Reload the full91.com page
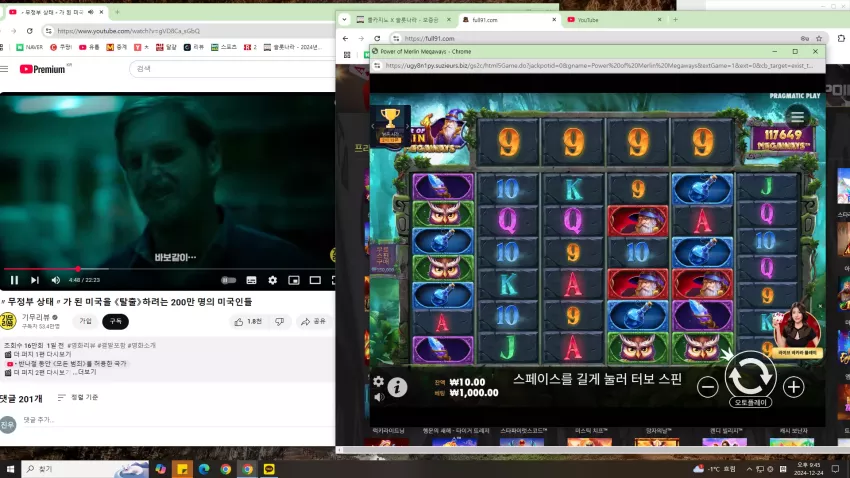 coord(377,38)
